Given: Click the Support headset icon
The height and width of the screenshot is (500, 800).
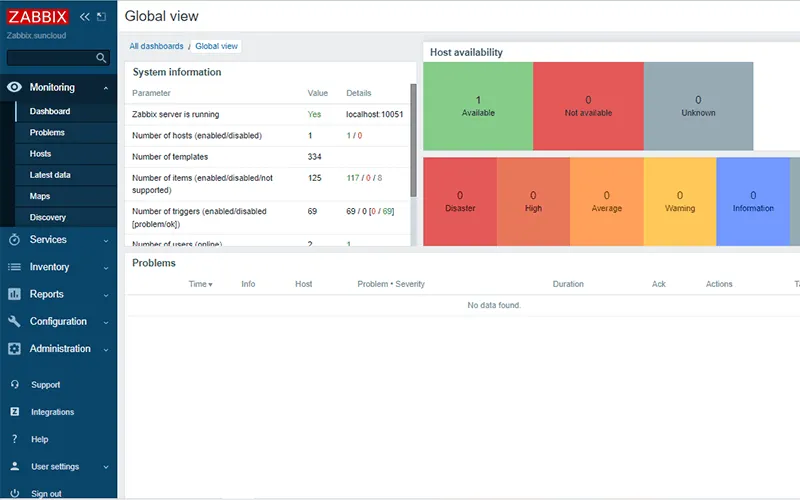Looking at the screenshot, I should pos(15,384).
